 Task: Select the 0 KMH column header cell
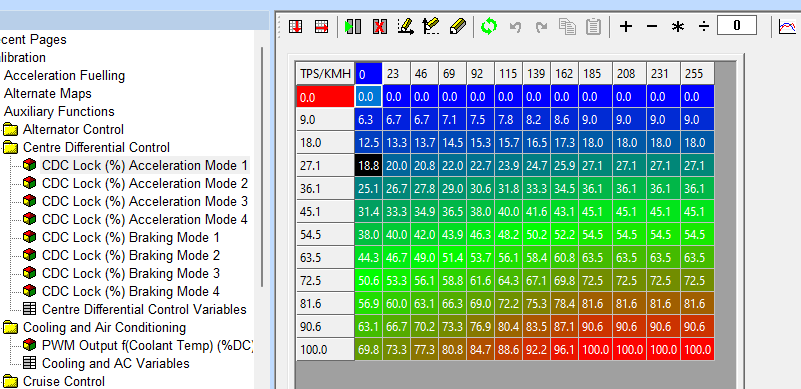pyautogui.click(x=368, y=74)
